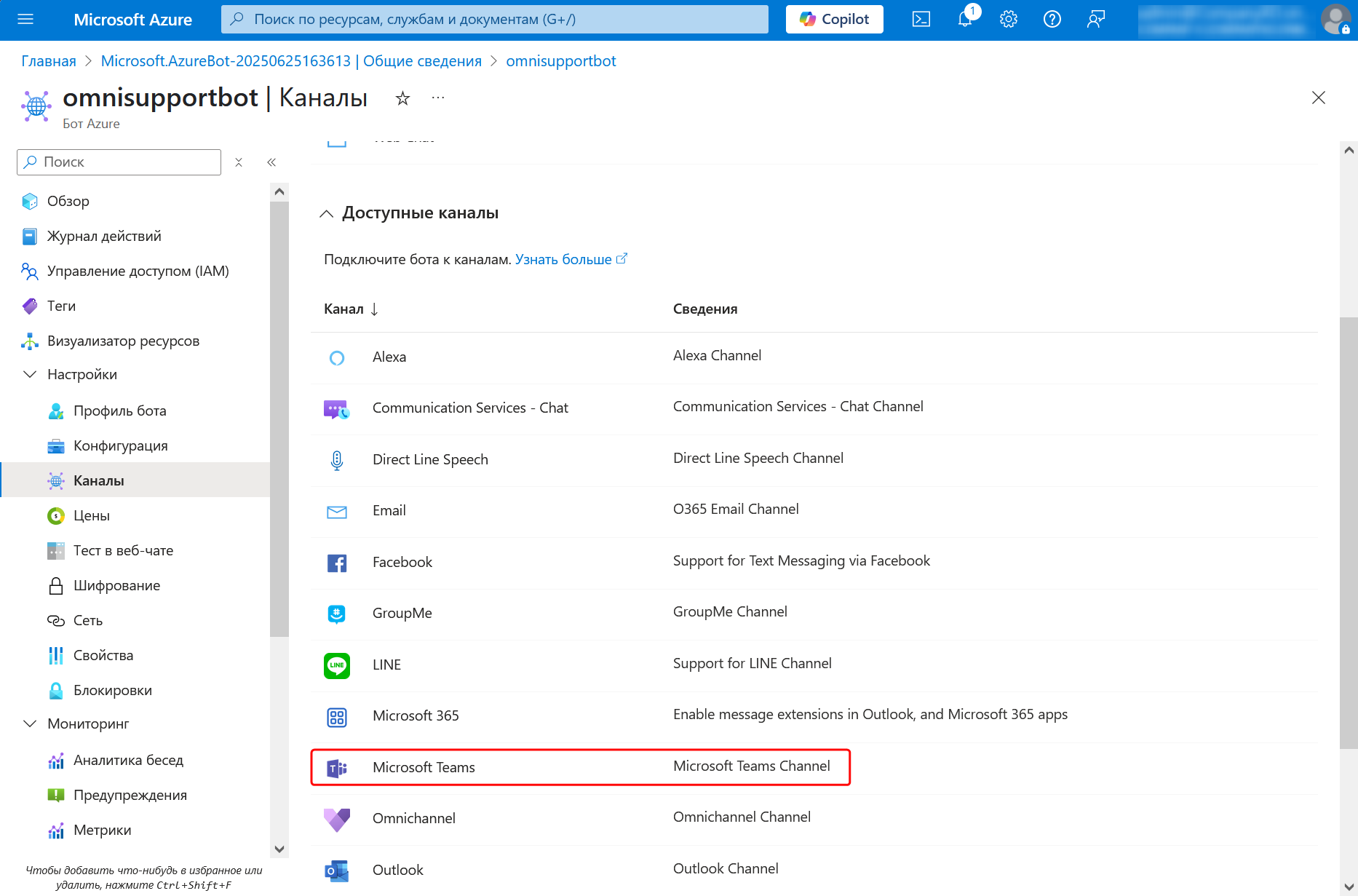Click the GroupMe channel icon
The image size is (1358, 896).
click(337, 614)
